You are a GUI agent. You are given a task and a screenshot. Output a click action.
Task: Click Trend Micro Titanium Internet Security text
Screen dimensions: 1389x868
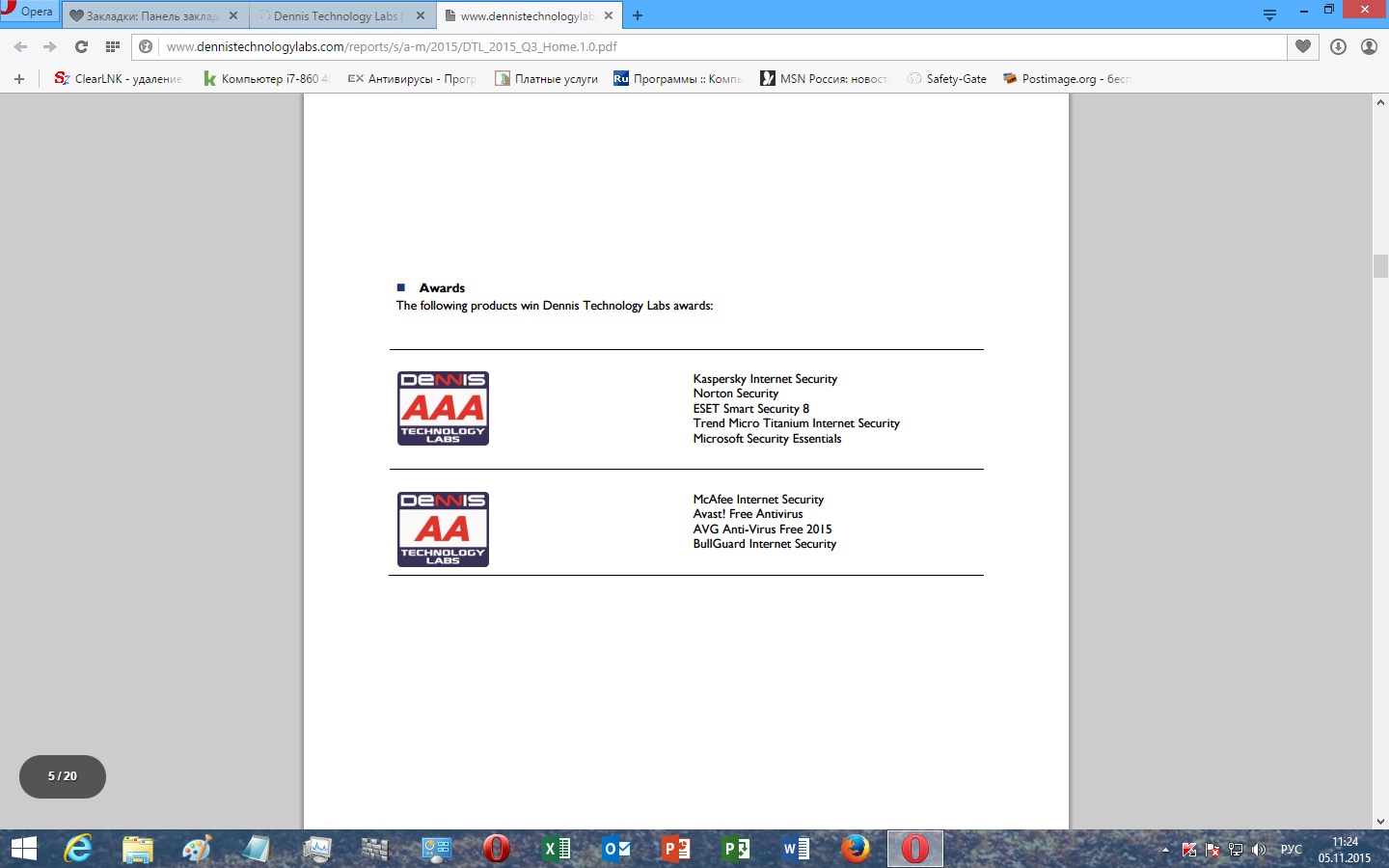(x=797, y=423)
